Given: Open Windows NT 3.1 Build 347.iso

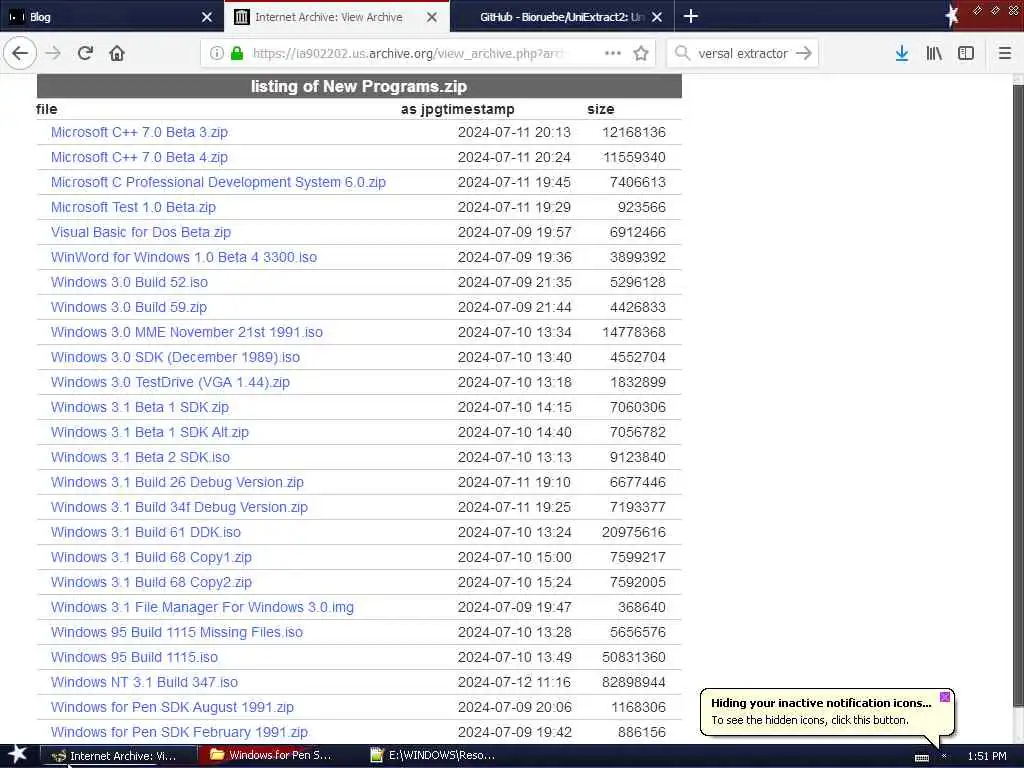Looking at the screenshot, I should 144,682.
